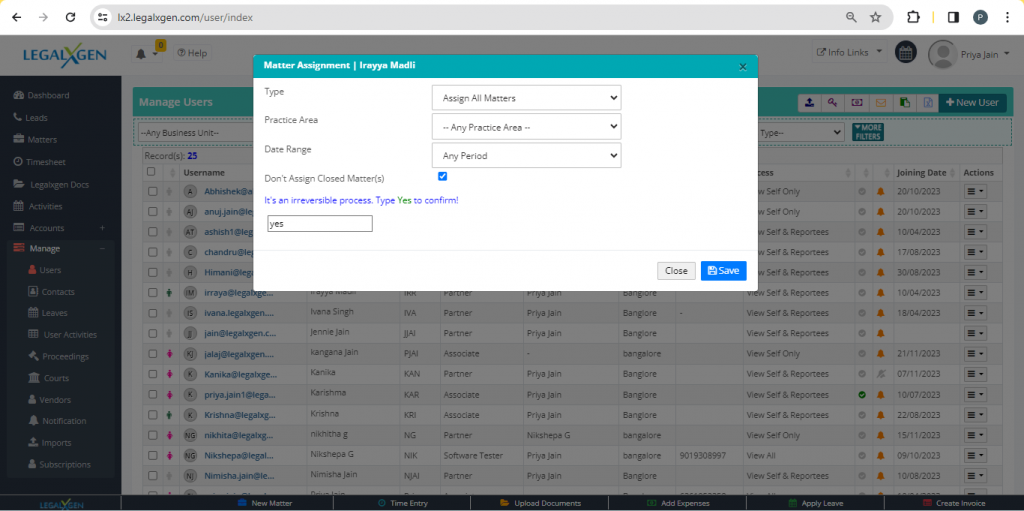Image resolution: width=1024 pixels, height=511 pixels.
Task: Click the Save button in dialog
Action: [x=723, y=271]
